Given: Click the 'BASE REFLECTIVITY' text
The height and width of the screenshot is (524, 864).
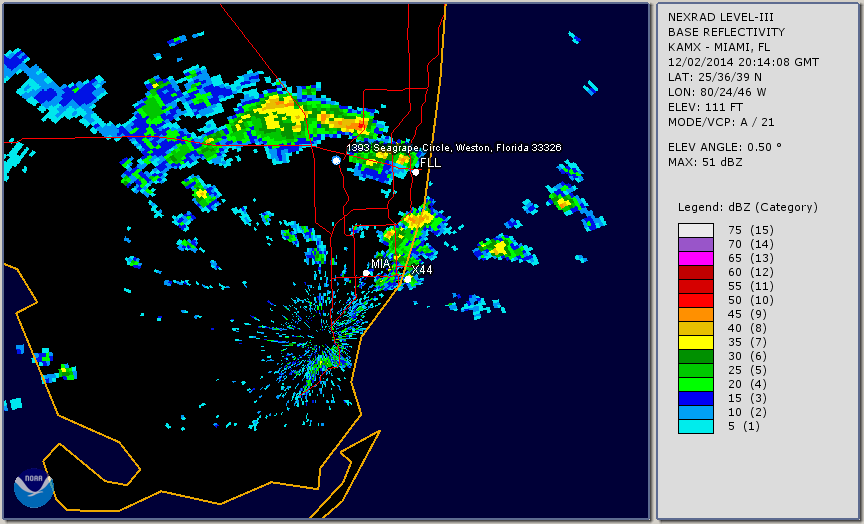Looking at the screenshot, I should (726, 32).
